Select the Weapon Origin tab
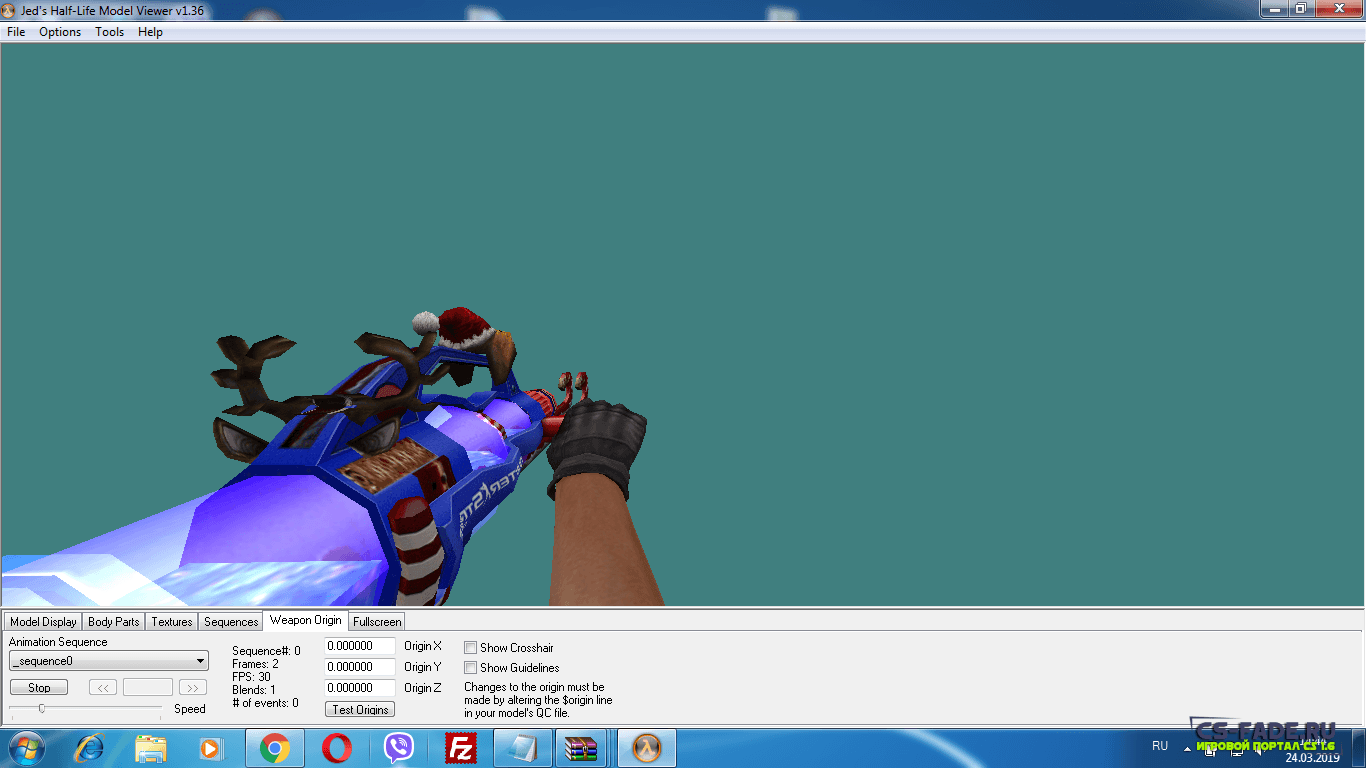 [305, 620]
